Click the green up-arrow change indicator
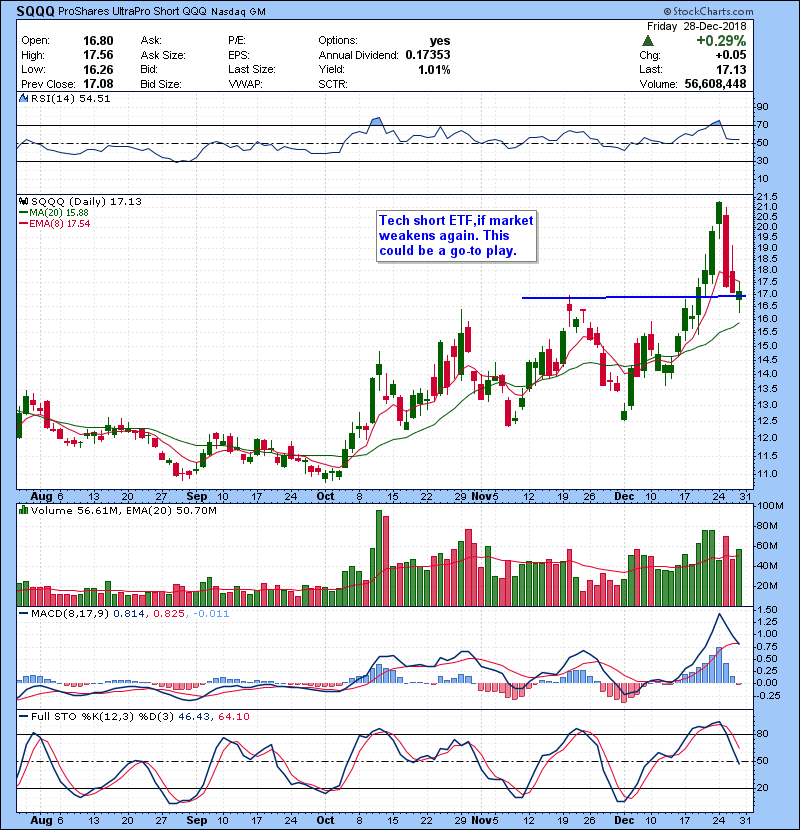Image resolution: width=800 pixels, height=830 pixels. pyautogui.click(x=648, y=41)
